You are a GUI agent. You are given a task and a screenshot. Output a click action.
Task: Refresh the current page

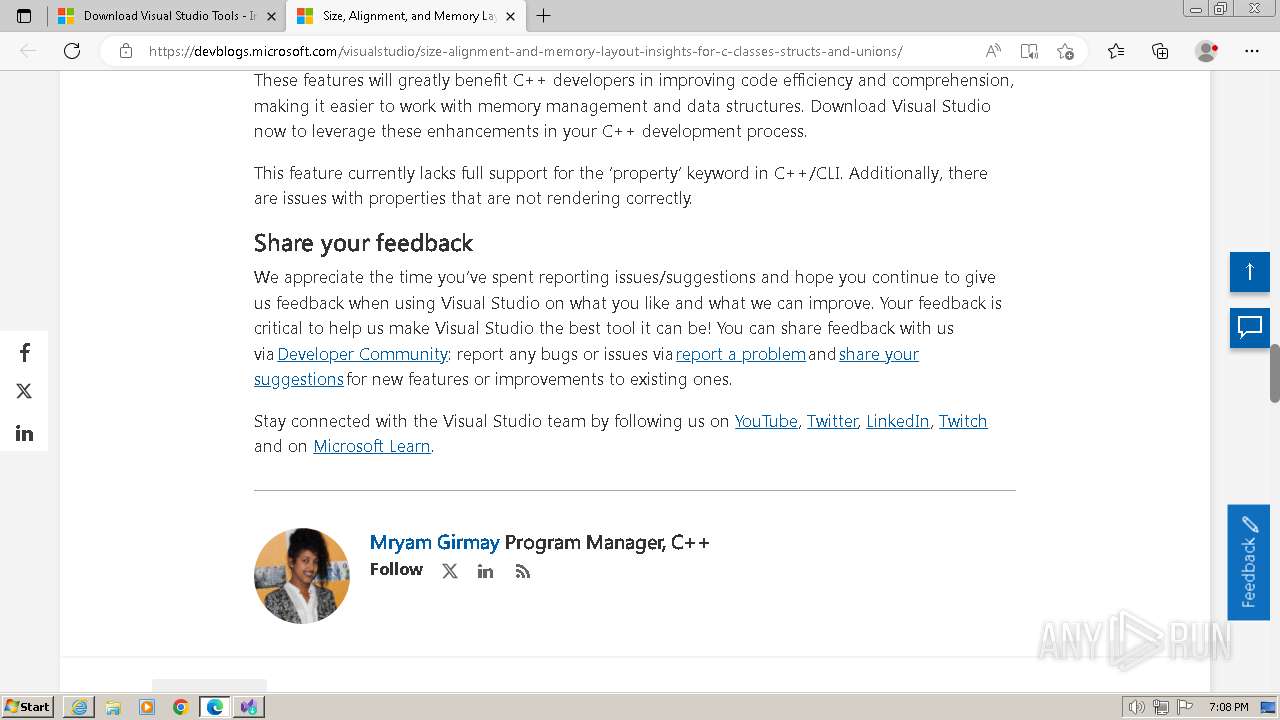(72, 51)
